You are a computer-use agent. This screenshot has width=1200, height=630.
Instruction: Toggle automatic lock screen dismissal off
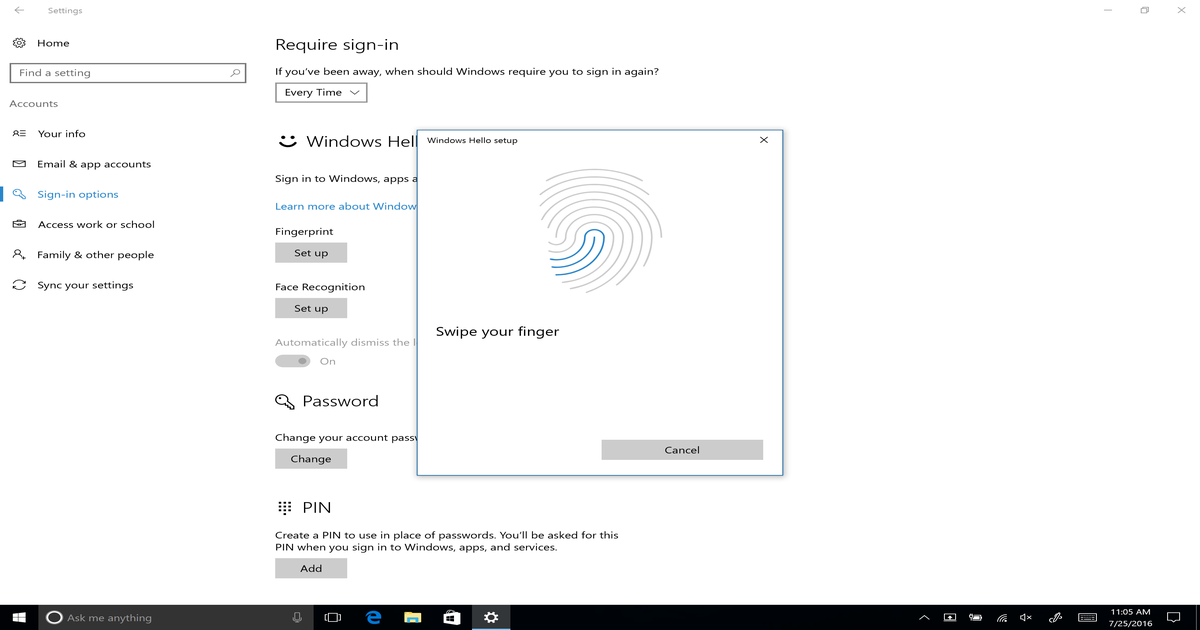click(292, 360)
